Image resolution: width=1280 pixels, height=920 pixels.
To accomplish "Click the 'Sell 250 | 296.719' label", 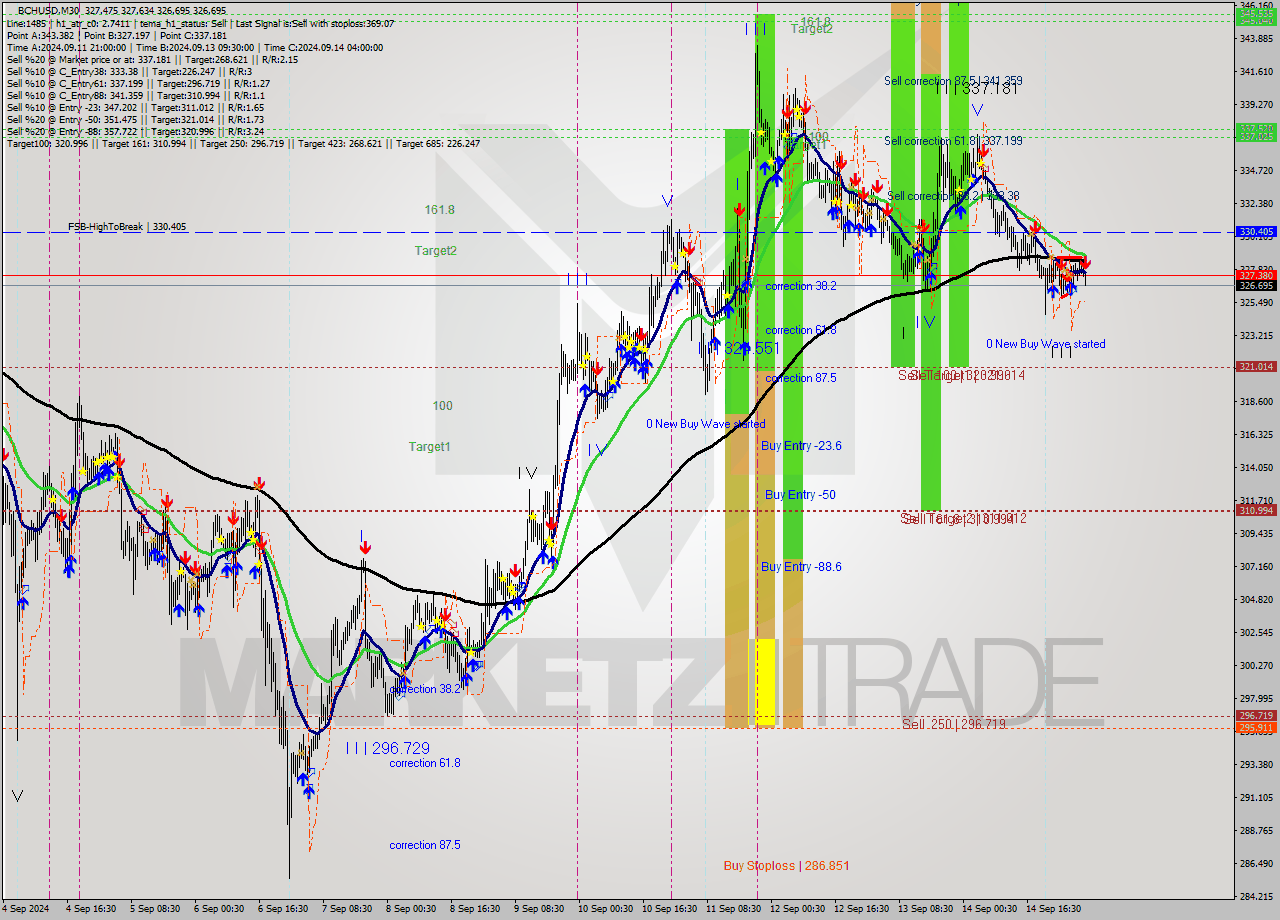I will click(x=952, y=724).
